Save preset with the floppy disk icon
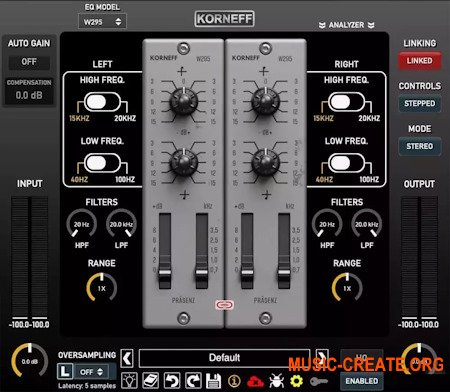Screen dimensions: 450x392 214,380
